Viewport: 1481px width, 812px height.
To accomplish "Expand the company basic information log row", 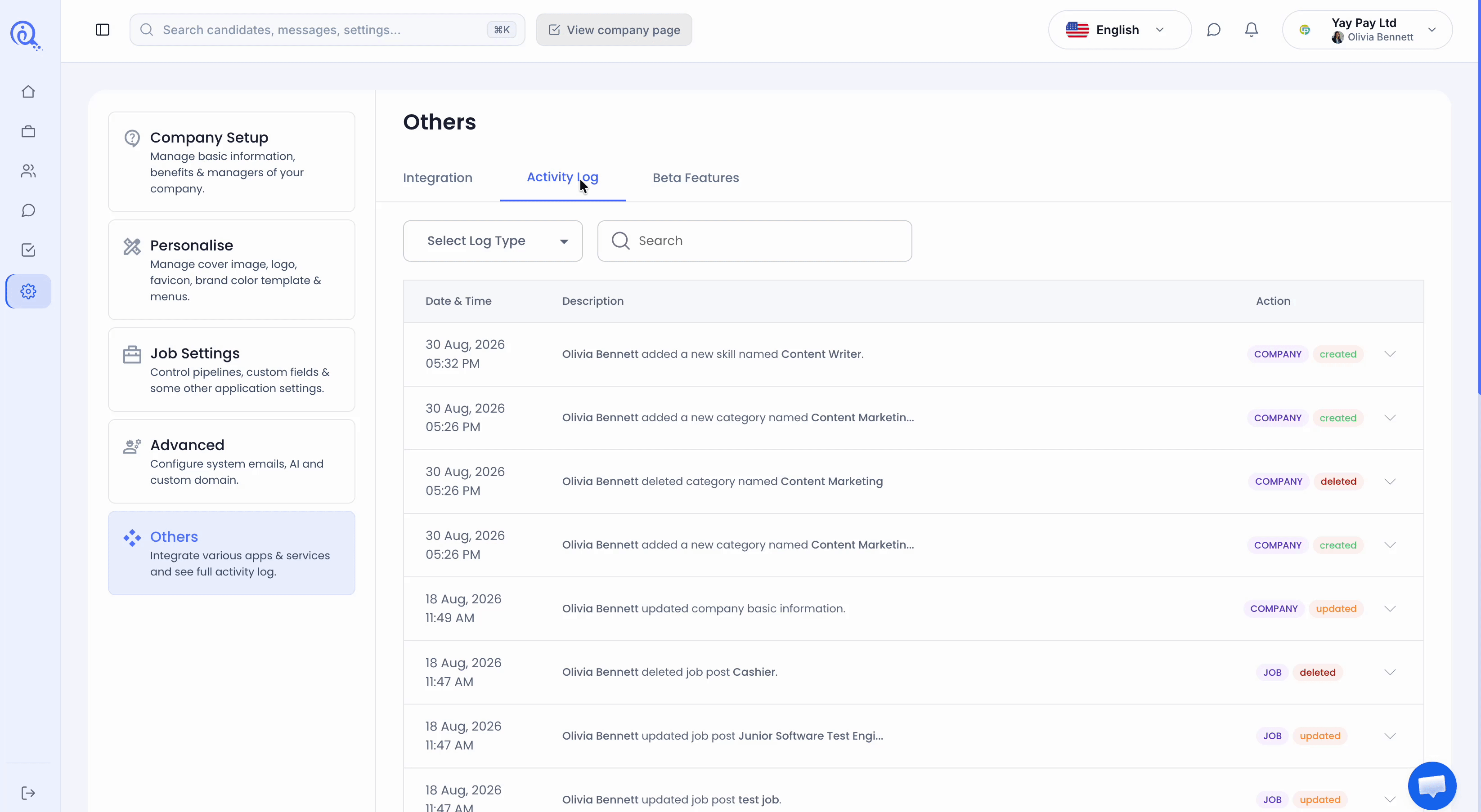I will tap(1390, 609).
